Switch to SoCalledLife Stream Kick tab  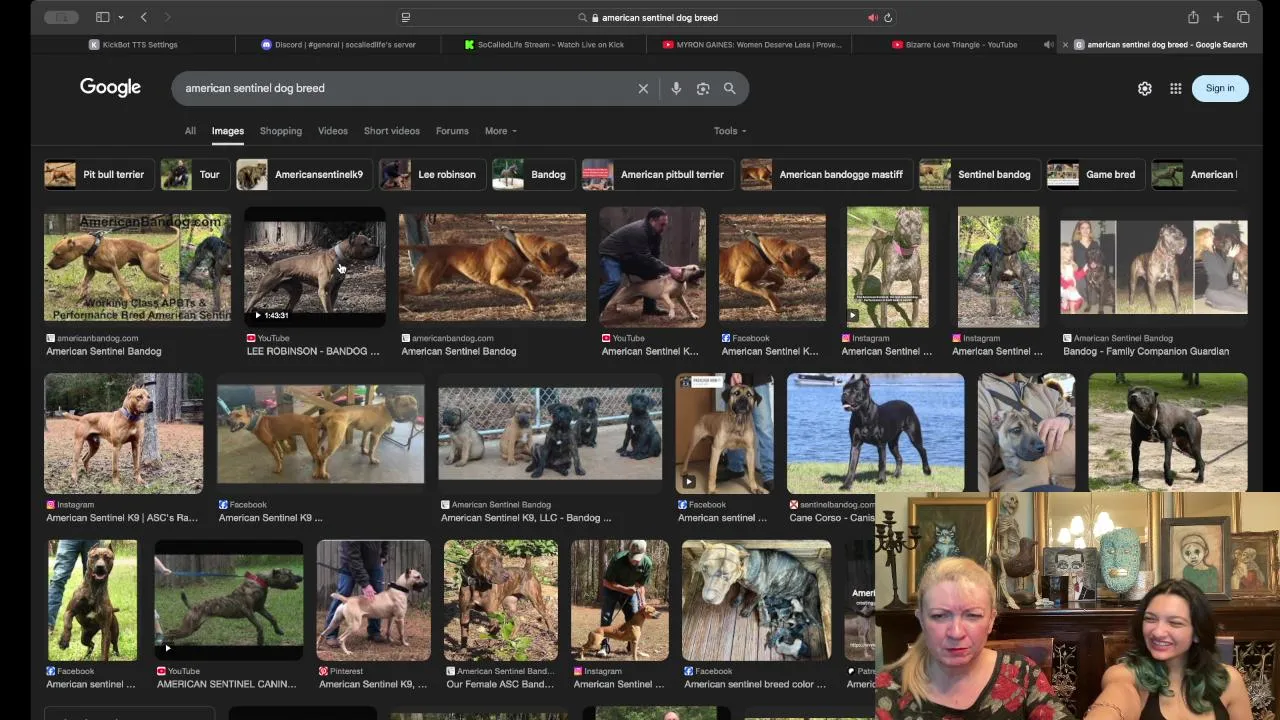coord(544,44)
